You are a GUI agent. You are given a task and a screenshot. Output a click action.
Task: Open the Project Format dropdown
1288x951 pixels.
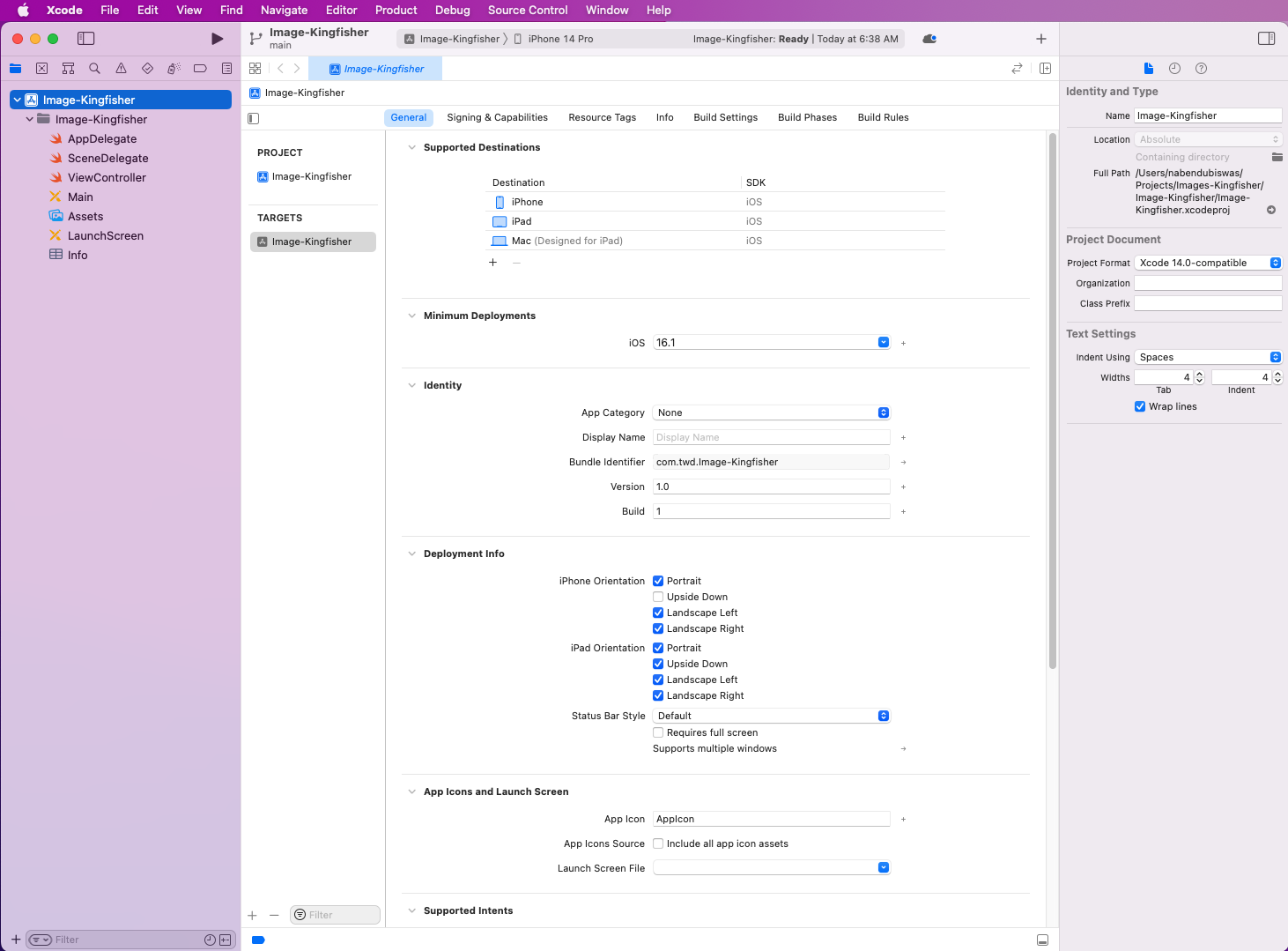tap(1208, 263)
